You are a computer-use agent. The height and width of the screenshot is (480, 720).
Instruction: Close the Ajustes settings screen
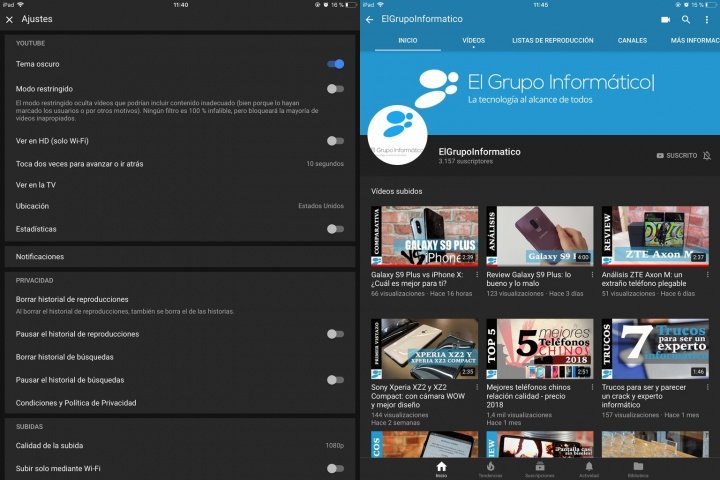point(9,19)
